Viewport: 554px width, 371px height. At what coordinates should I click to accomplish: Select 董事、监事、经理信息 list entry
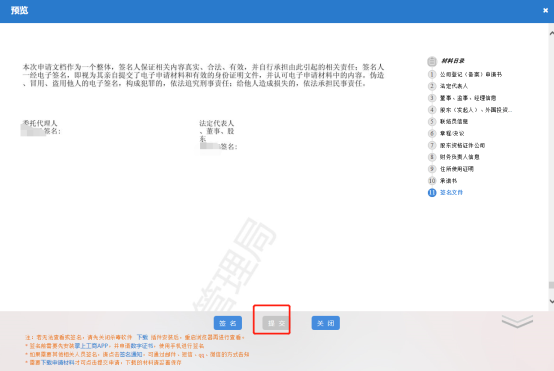(468, 98)
